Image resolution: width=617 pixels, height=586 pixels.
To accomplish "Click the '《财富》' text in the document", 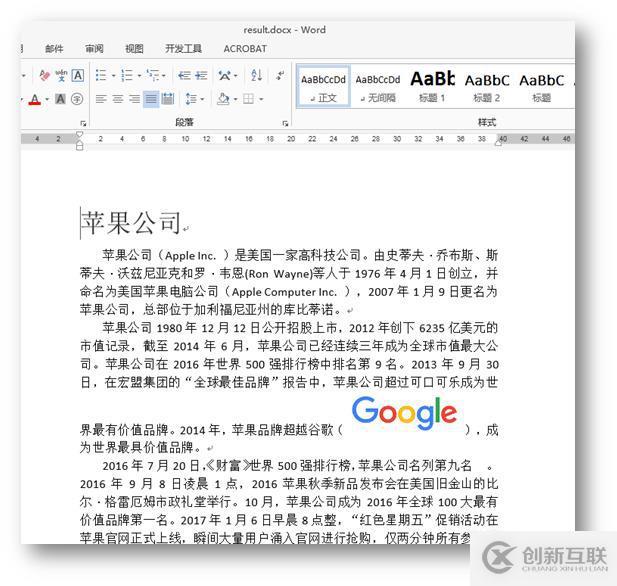I will tap(228, 466).
